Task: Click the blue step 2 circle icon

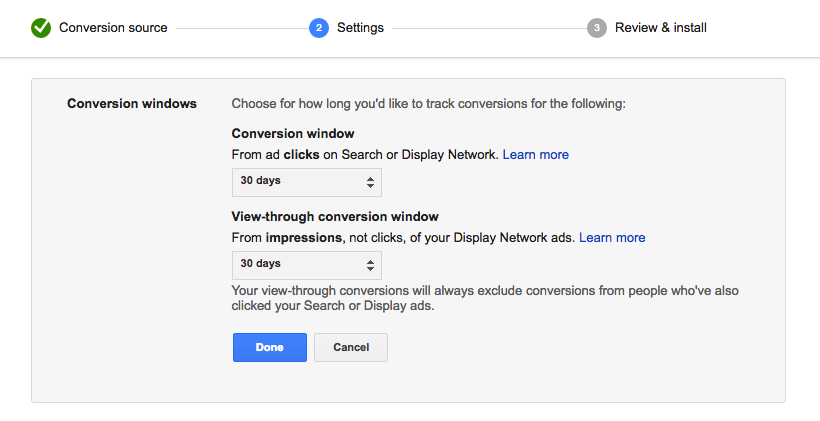Action: [x=318, y=28]
